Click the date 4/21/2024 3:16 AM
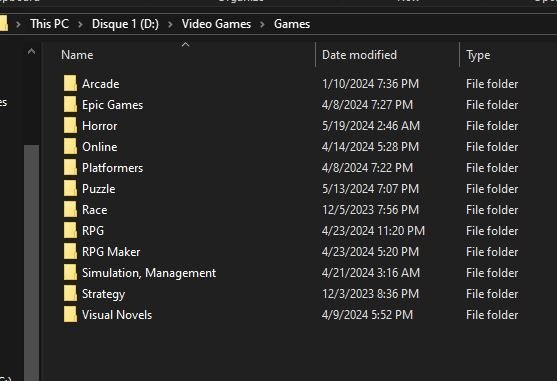Viewport: 557px width, 381px height. click(371, 273)
